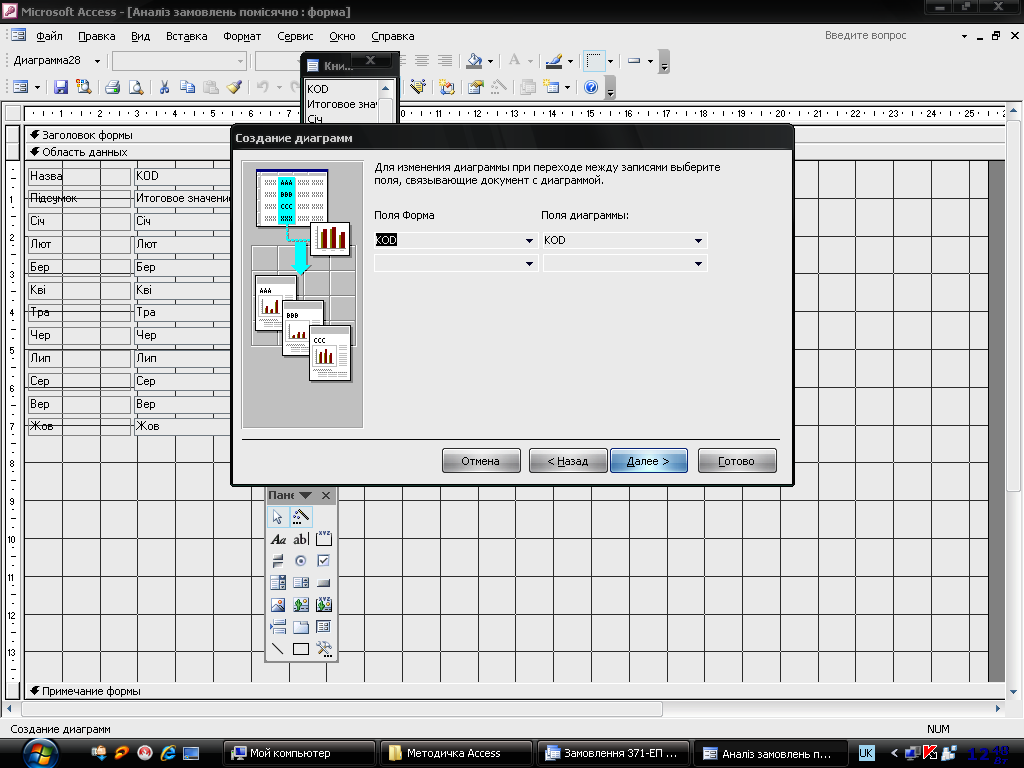Expand the View button dropdown arrow
Screen dimensions: 1024x768
click(x=37, y=87)
